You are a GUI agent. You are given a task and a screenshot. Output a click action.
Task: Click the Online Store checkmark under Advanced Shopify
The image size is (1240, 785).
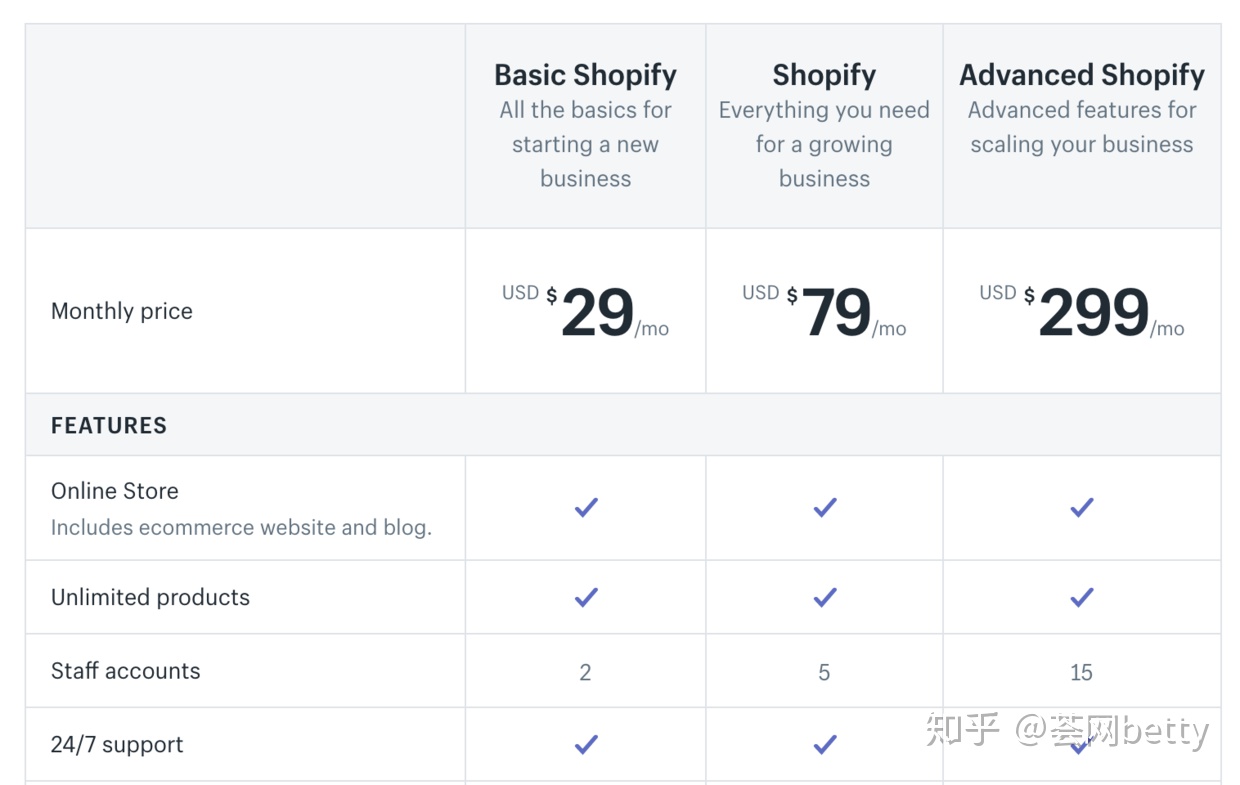coord(1081,508)
